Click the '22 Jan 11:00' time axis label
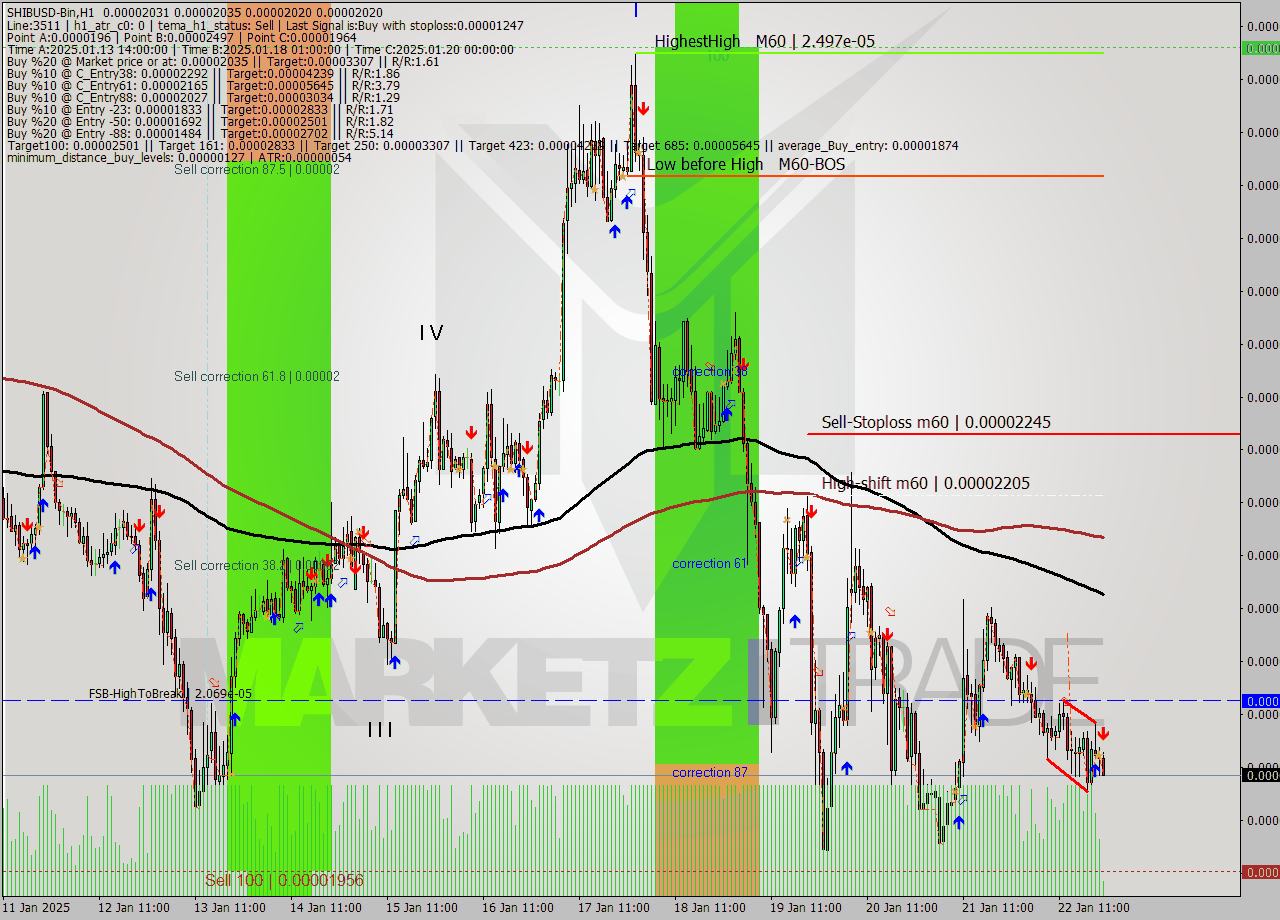 [x=1093, y=908]
